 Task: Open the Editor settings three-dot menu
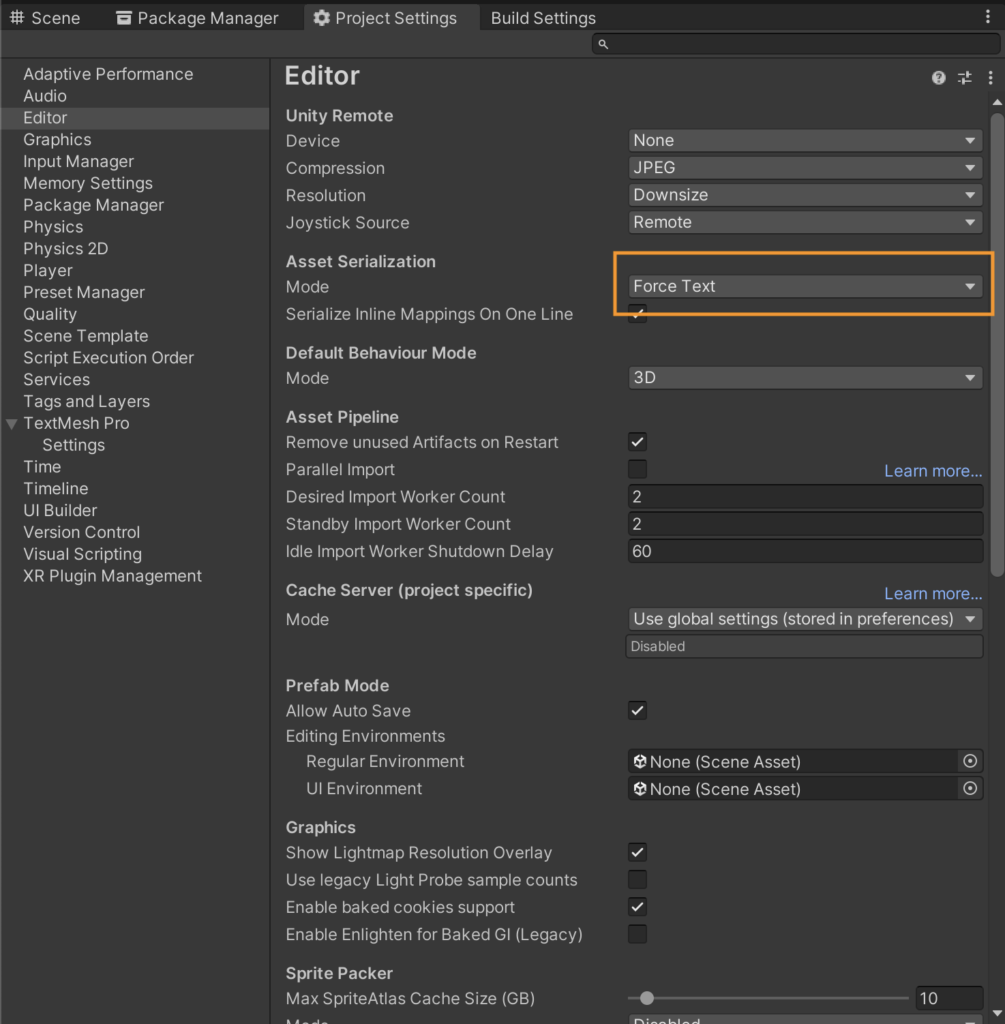point(991,78)
